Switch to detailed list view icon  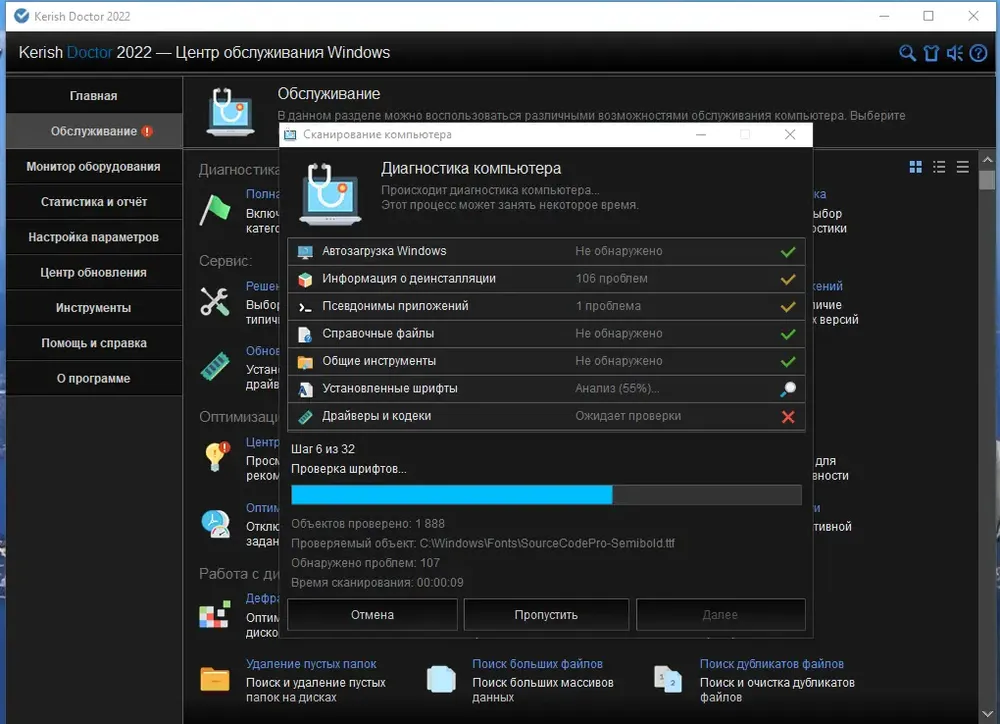point(939,167)
